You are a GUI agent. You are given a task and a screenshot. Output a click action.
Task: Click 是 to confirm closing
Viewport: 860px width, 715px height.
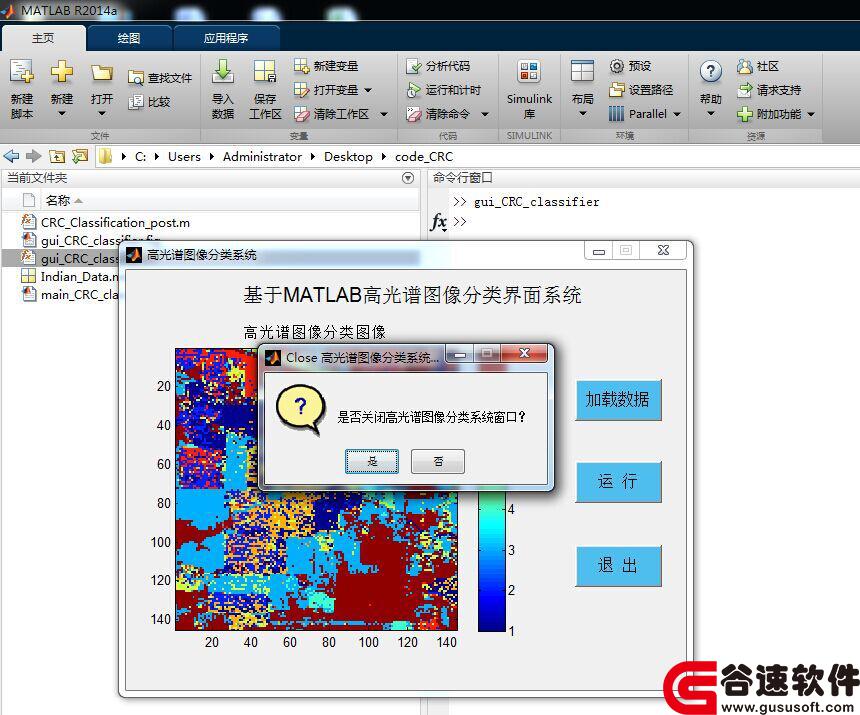click(x=372, y=461)
